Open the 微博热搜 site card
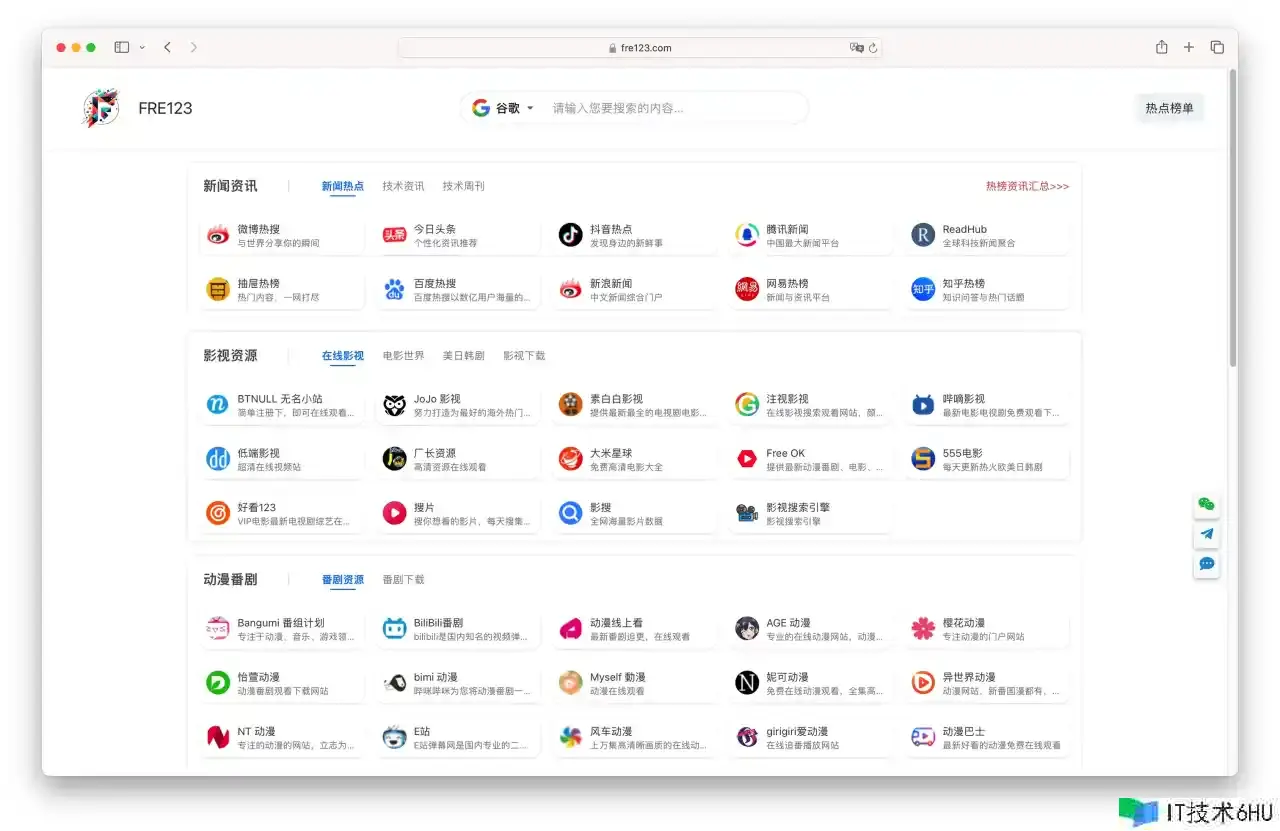 pyautogui.click(x=281, y=235)
